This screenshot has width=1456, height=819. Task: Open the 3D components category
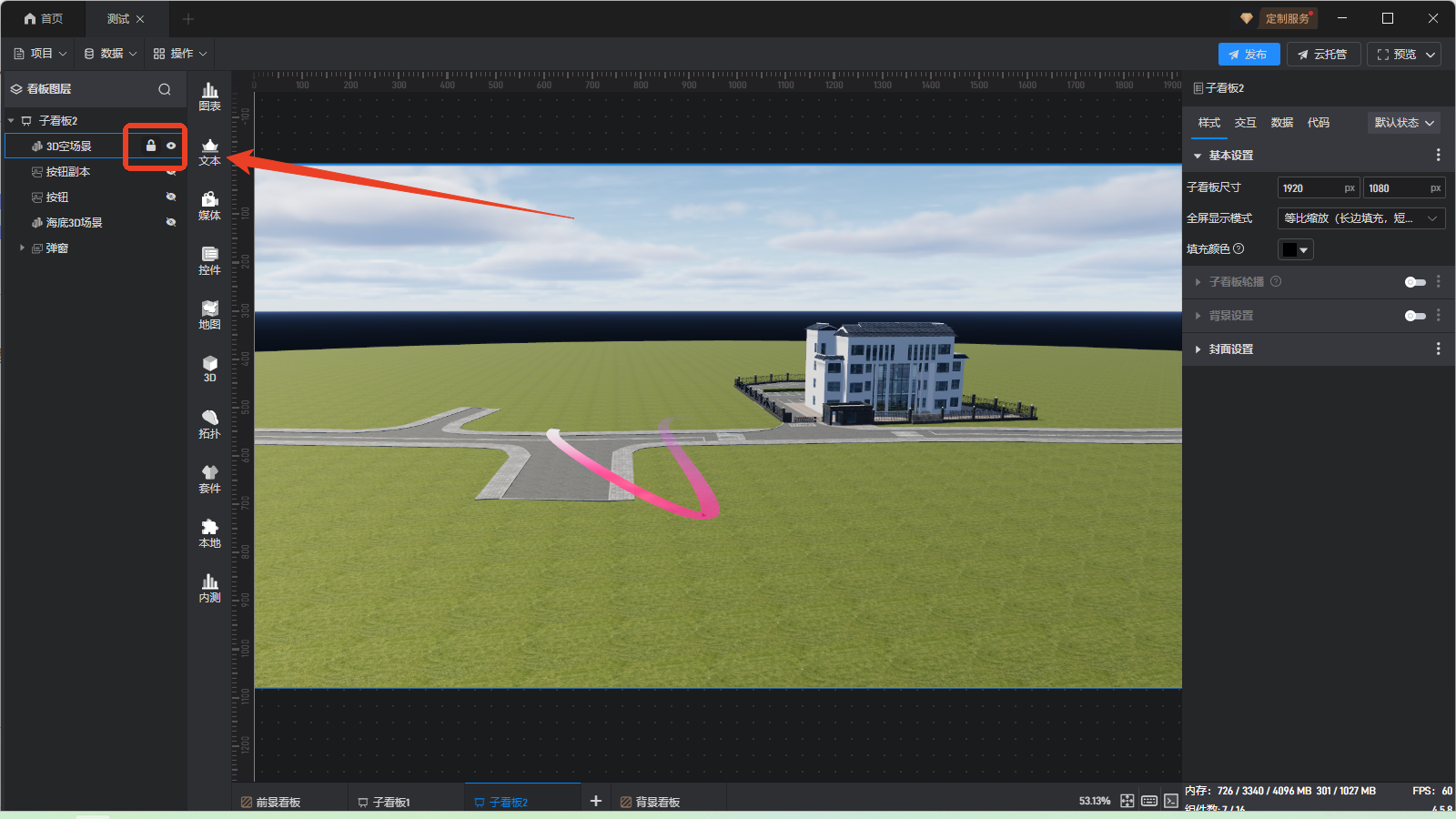click(x=209, y=369)
